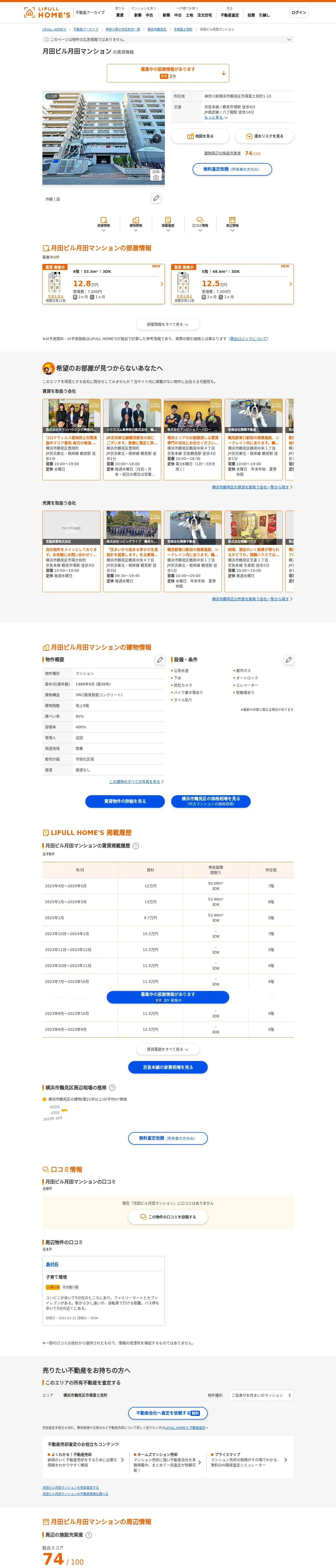This screenshot has width=336, height=1568.
Task: Open the LIFULL HOME'S logo home link
Action: (47, 12)
